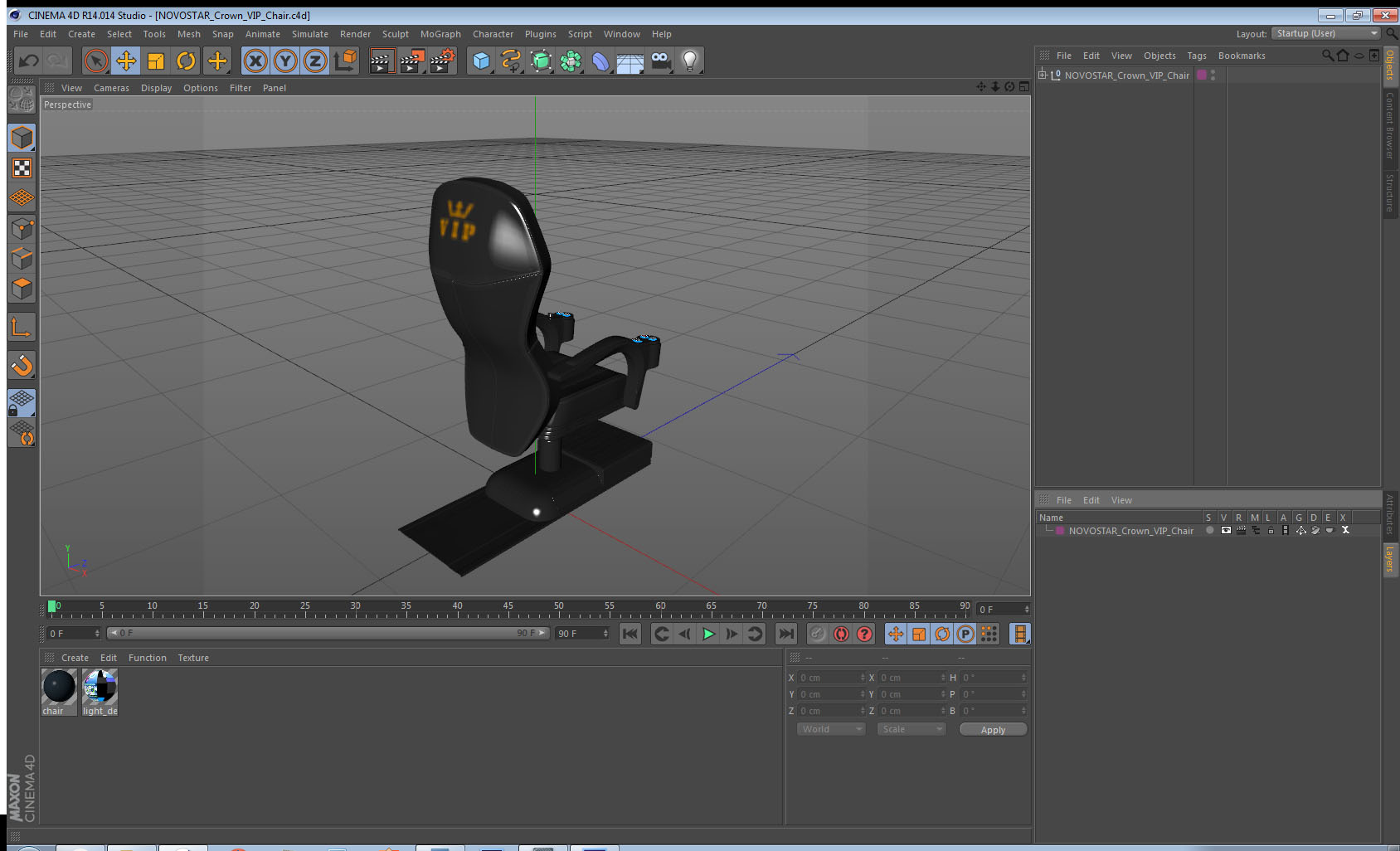
Task: Click Make Editable icon in left toolbar
Action: pyautogui.click(x=22, y=100)
